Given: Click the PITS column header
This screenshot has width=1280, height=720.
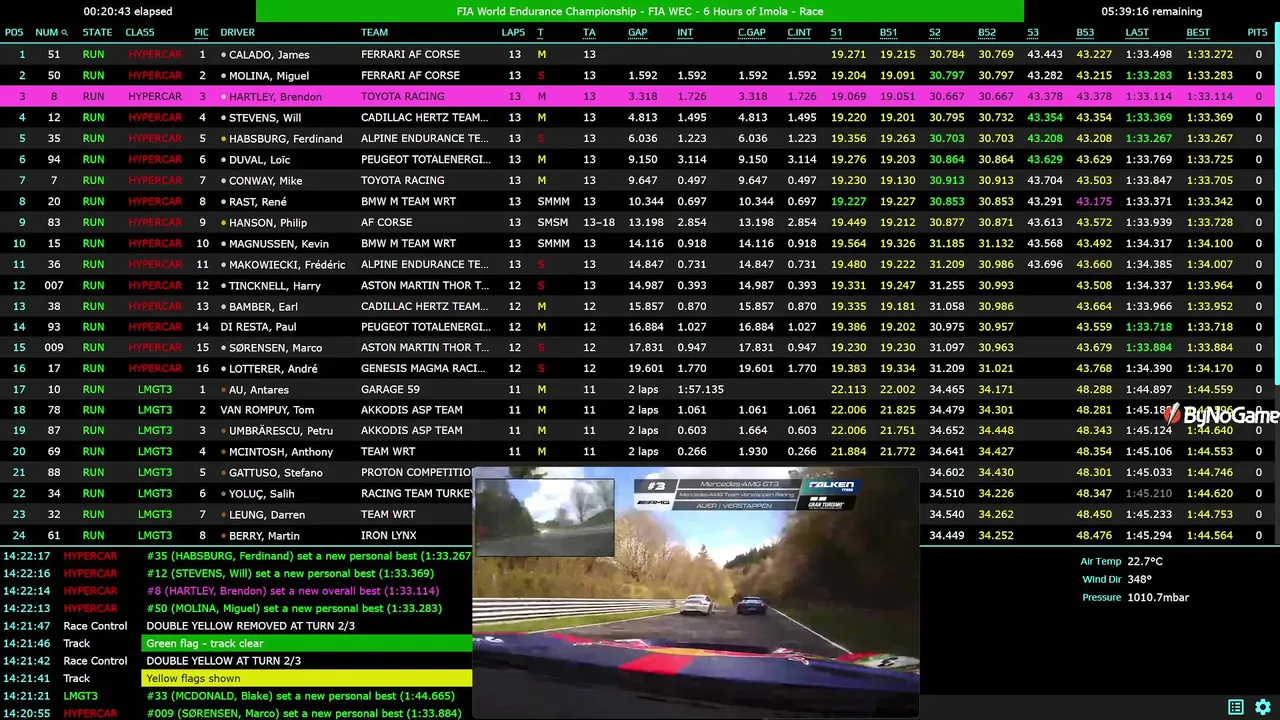Looking at the screenshot, I should pyautogui.click(x=1257, y=33).
